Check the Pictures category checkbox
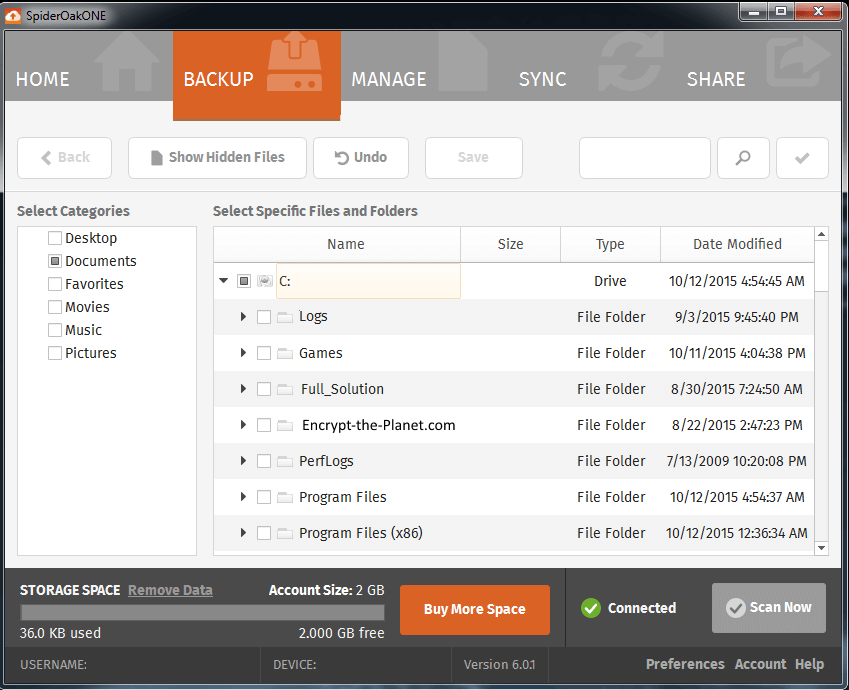 pos(55,353)
